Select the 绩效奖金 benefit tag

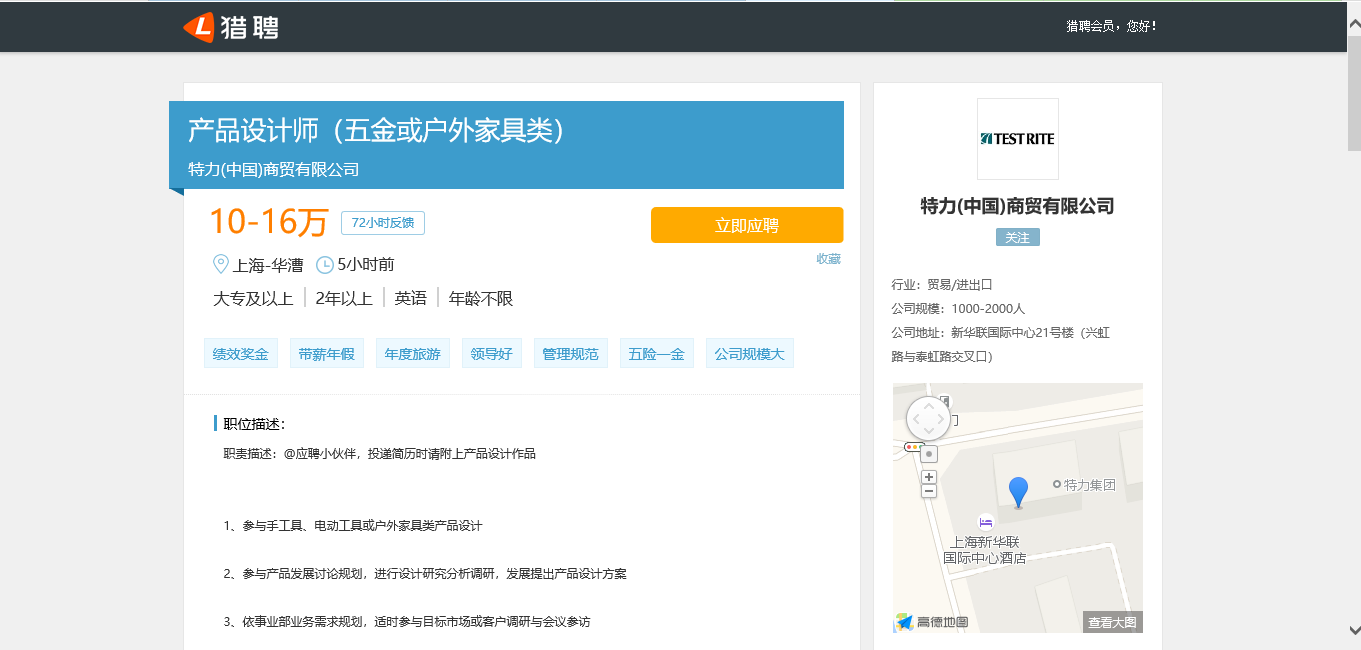tap(240, 352)
